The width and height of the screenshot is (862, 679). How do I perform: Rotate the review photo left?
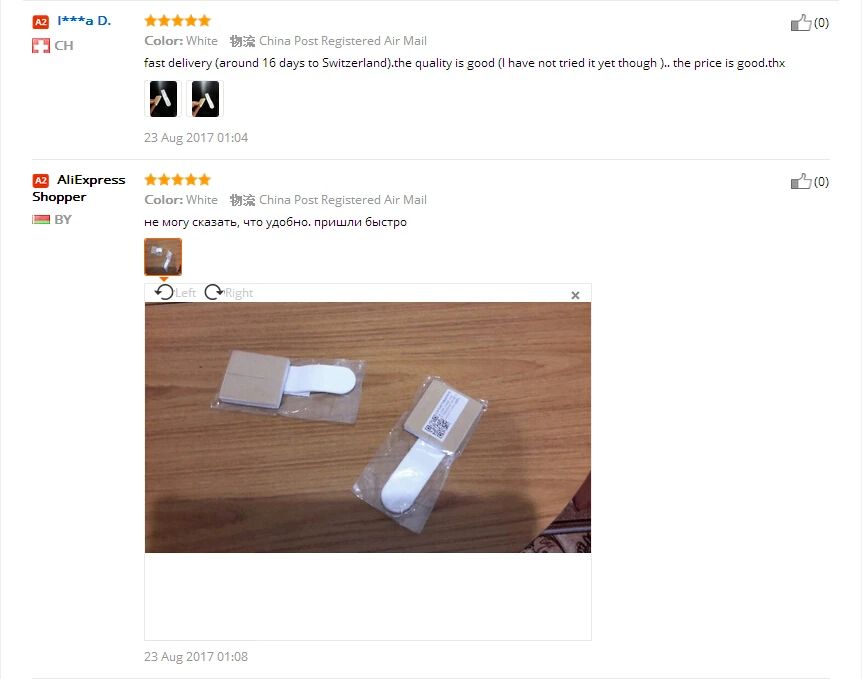coord(164,292)
